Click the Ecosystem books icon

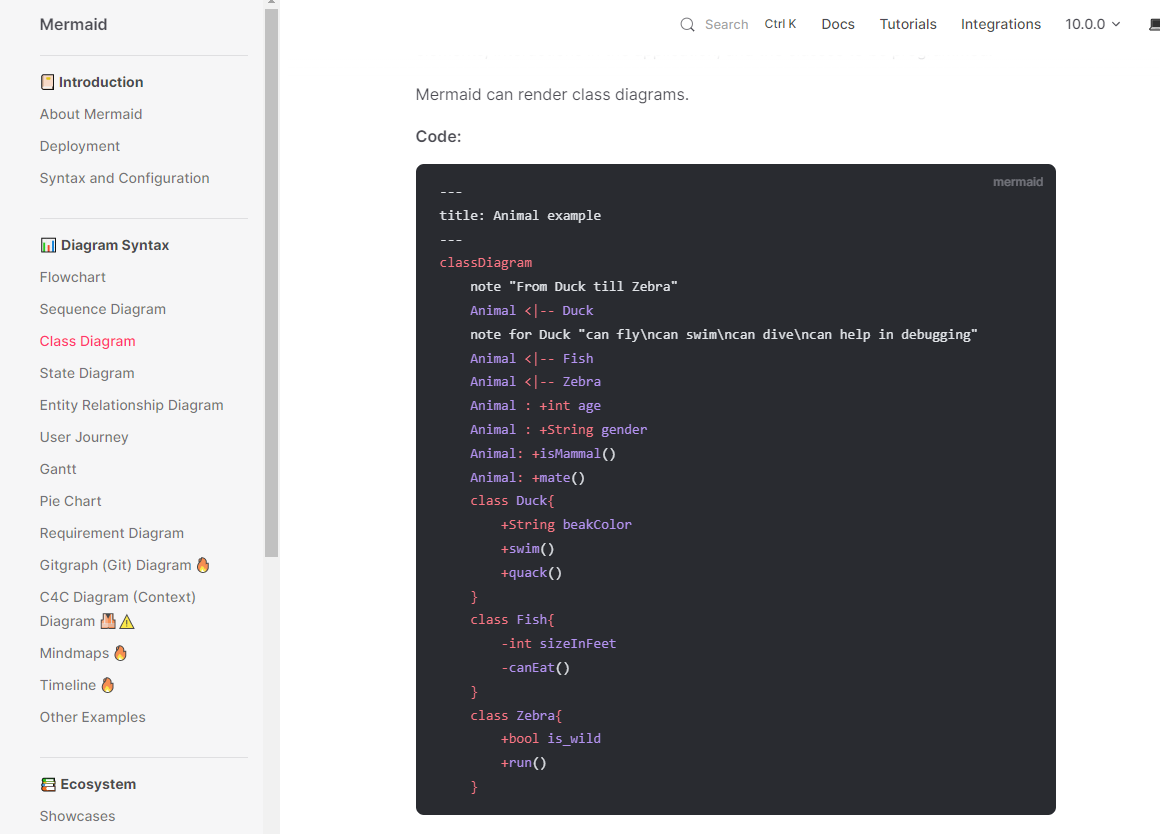[48, 784]
